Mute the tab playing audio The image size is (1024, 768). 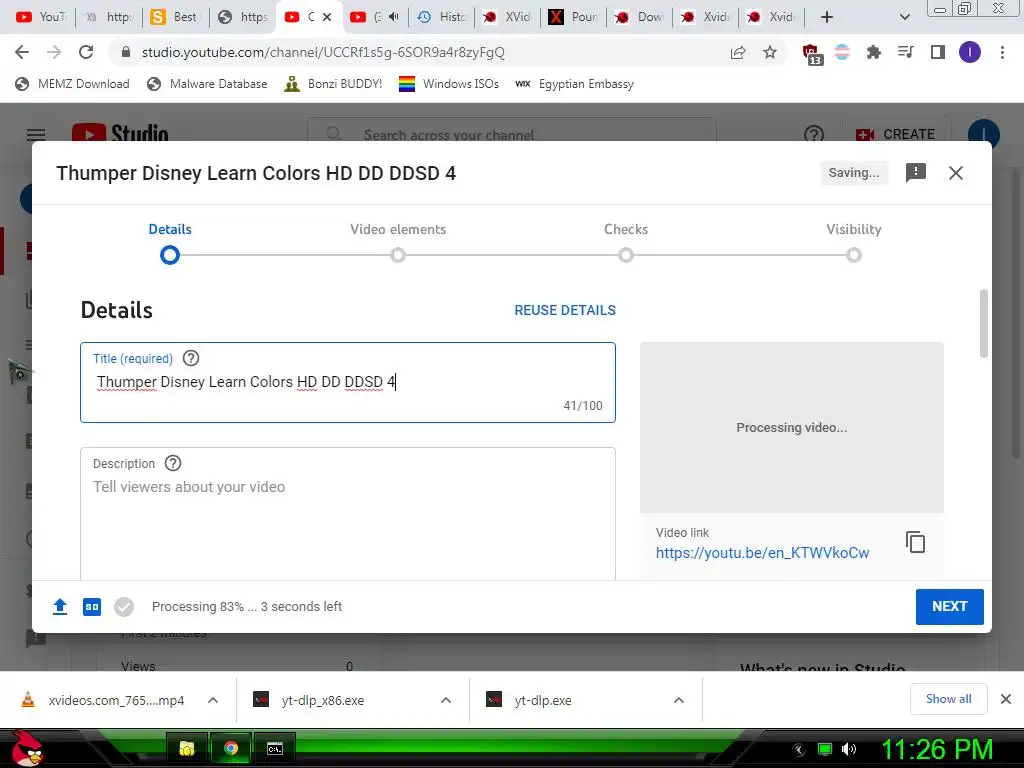click(393, 17)
